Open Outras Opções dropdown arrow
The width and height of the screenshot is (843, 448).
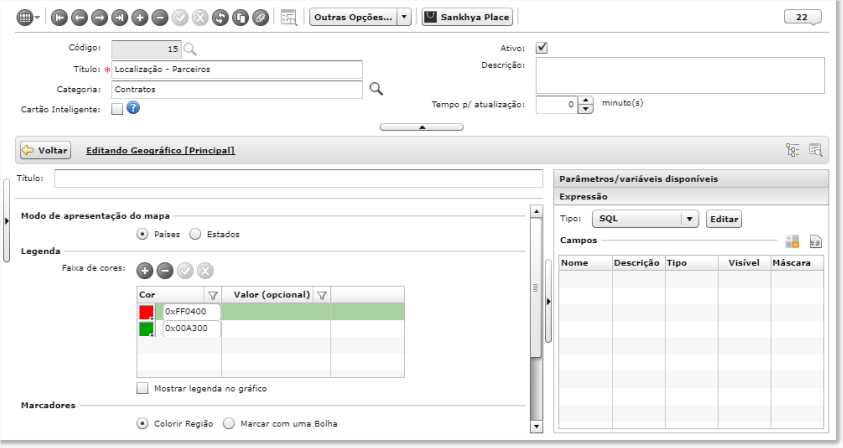click(404, 17)
